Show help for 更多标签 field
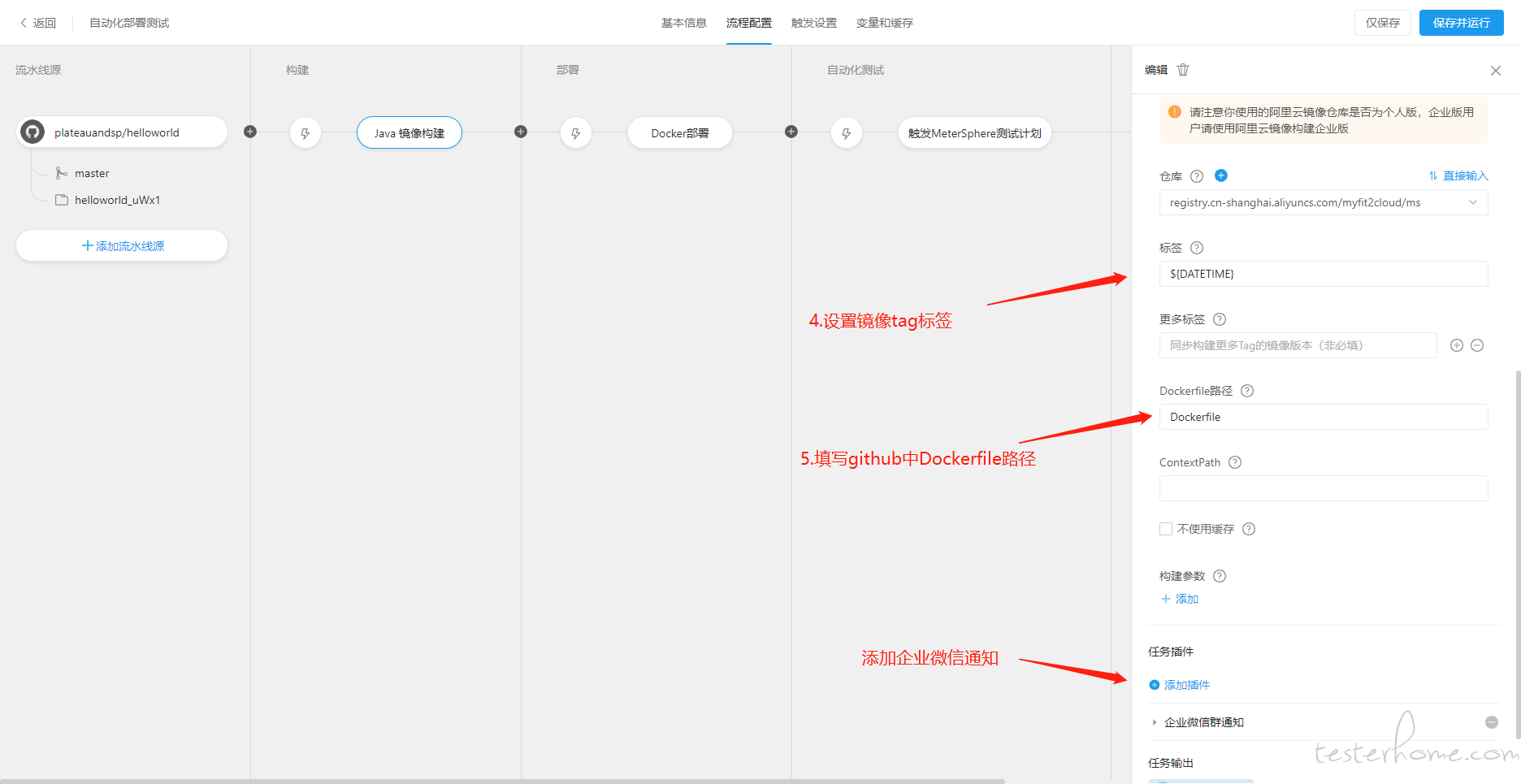Image resolution: width=1521 pixels, height=784 pixels. click(x=1220, y=319)
